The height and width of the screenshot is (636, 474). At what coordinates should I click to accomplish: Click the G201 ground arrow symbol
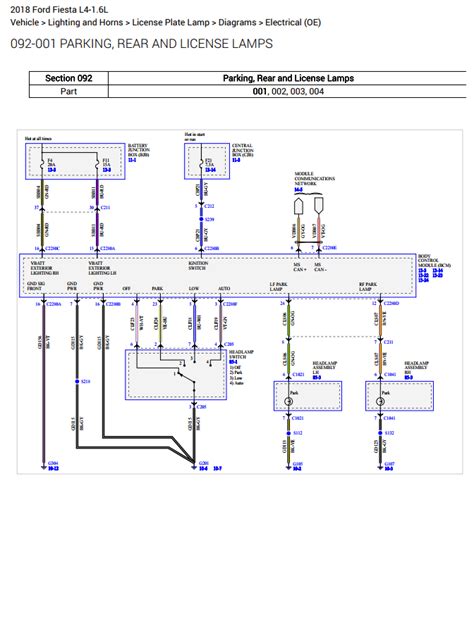[x=194, y=467]
